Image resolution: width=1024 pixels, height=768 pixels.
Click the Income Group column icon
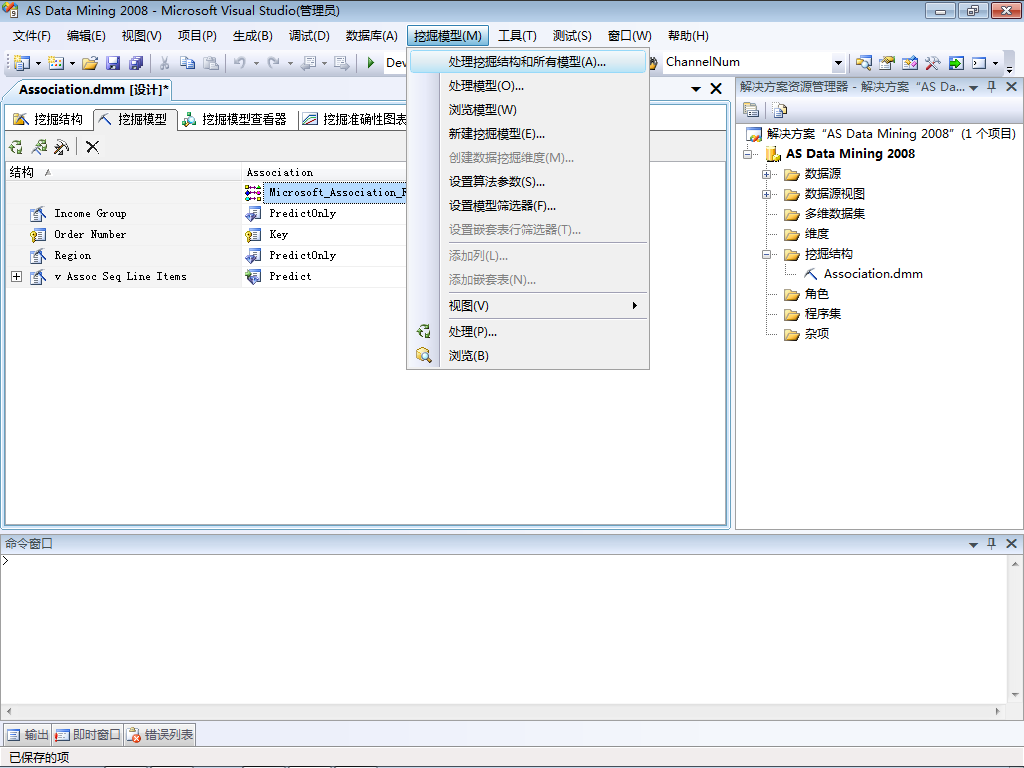click(38, 214)
